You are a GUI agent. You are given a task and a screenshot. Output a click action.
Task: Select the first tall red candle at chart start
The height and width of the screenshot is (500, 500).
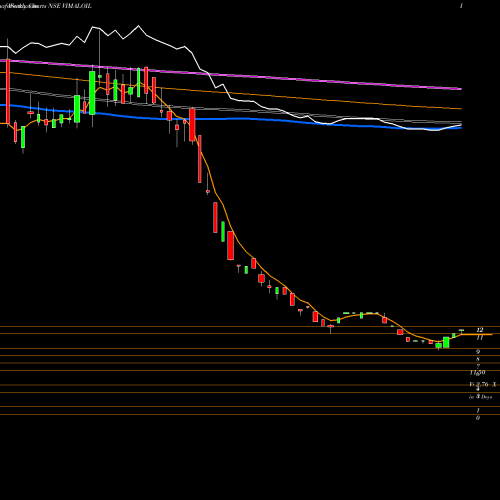click(8, 90)
